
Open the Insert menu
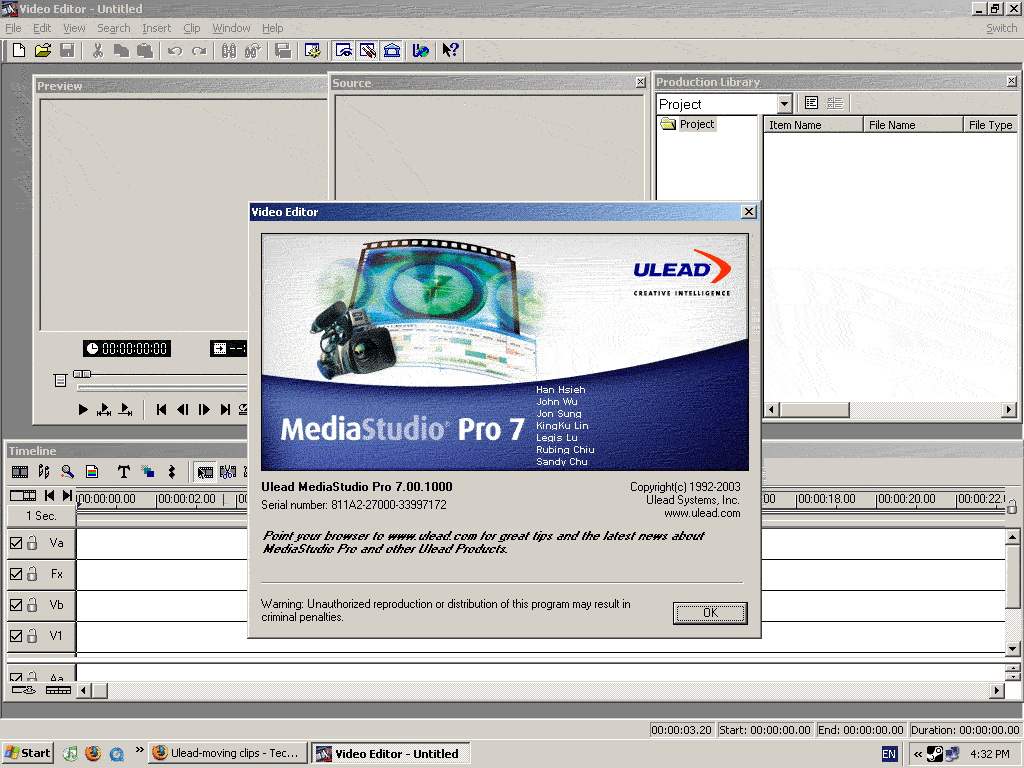156,28
